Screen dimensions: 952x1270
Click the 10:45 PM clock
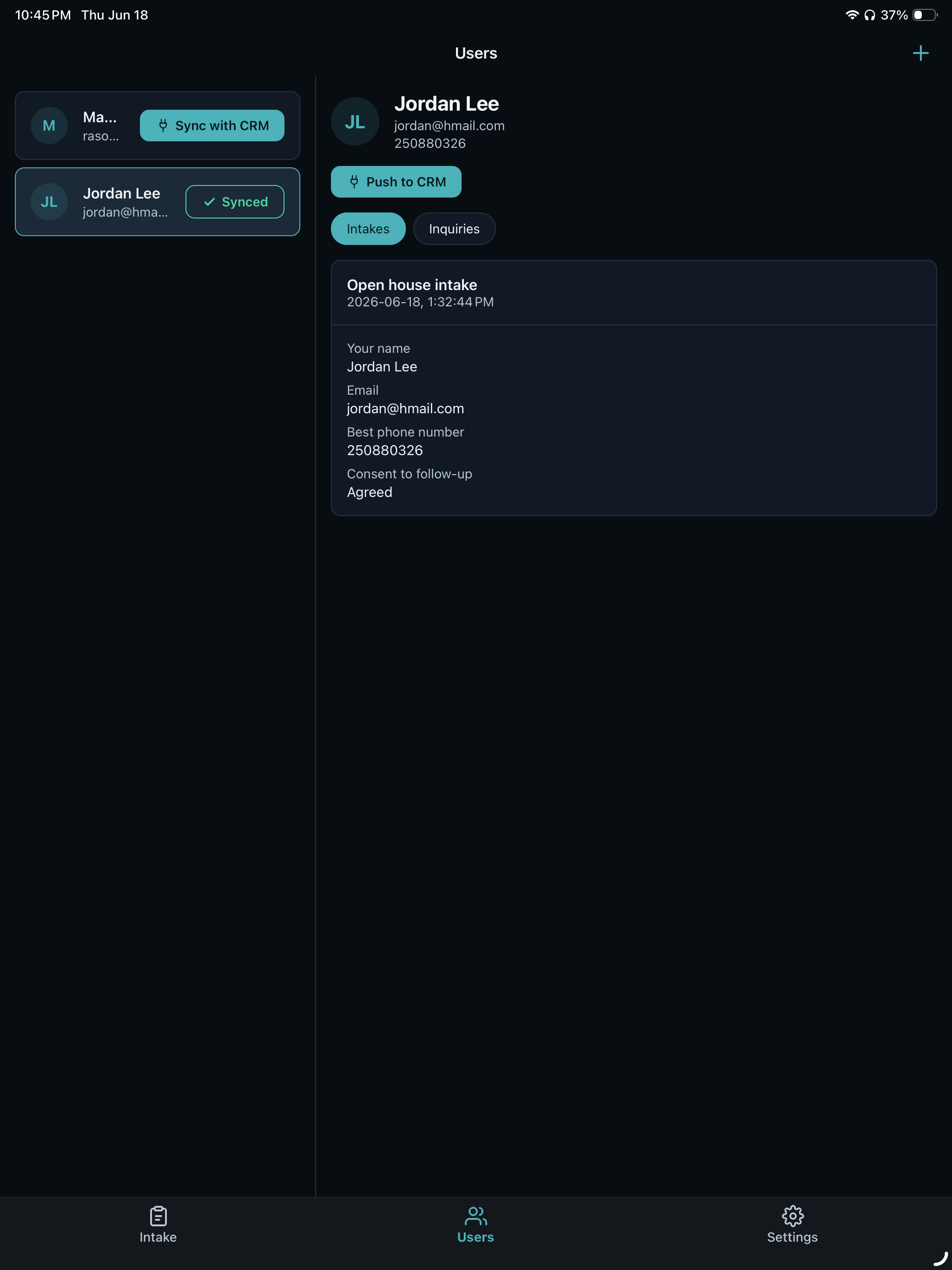[42, 15]
